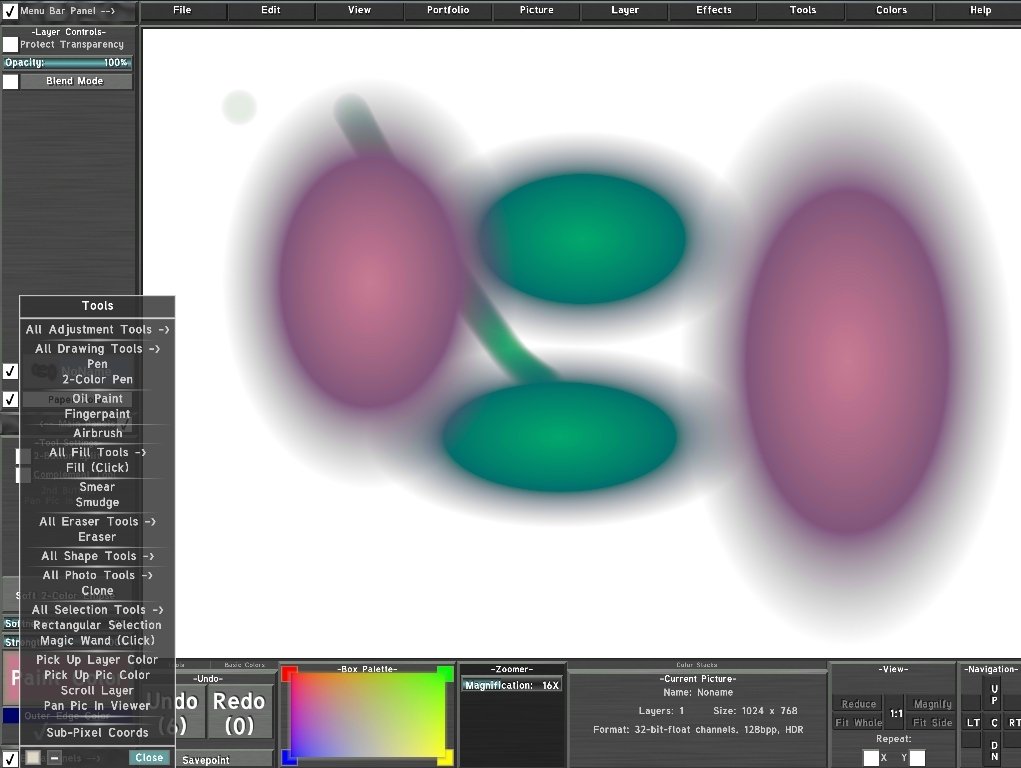Choose the Scroll Layer tool
The height and width of the screenshot is (768, 1021).
pos(97,690)
